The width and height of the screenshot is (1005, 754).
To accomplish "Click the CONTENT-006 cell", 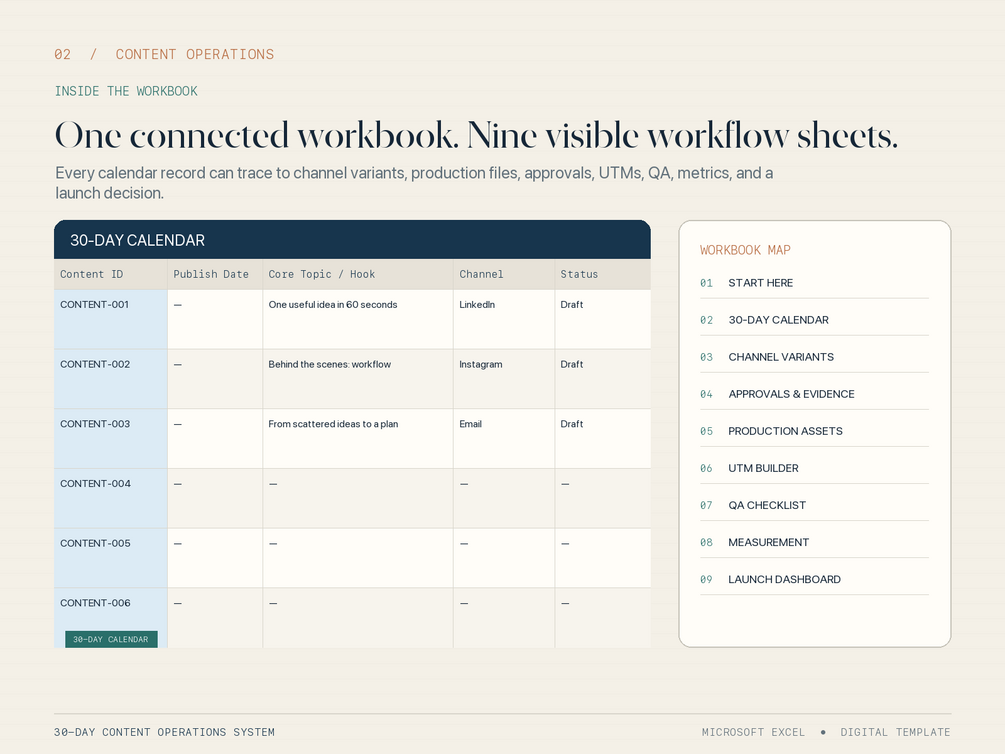I will [x=110, y=617].
